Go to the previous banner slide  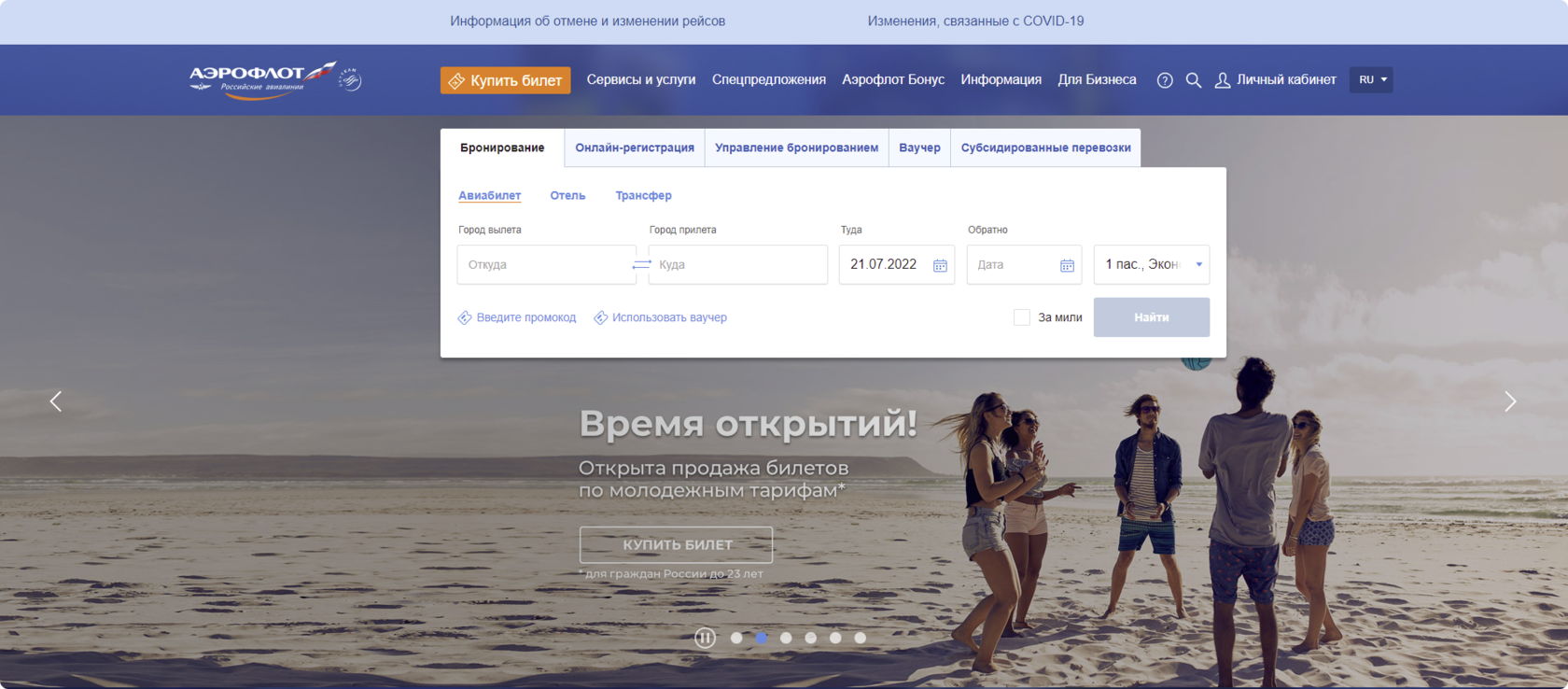click(56, 401)
